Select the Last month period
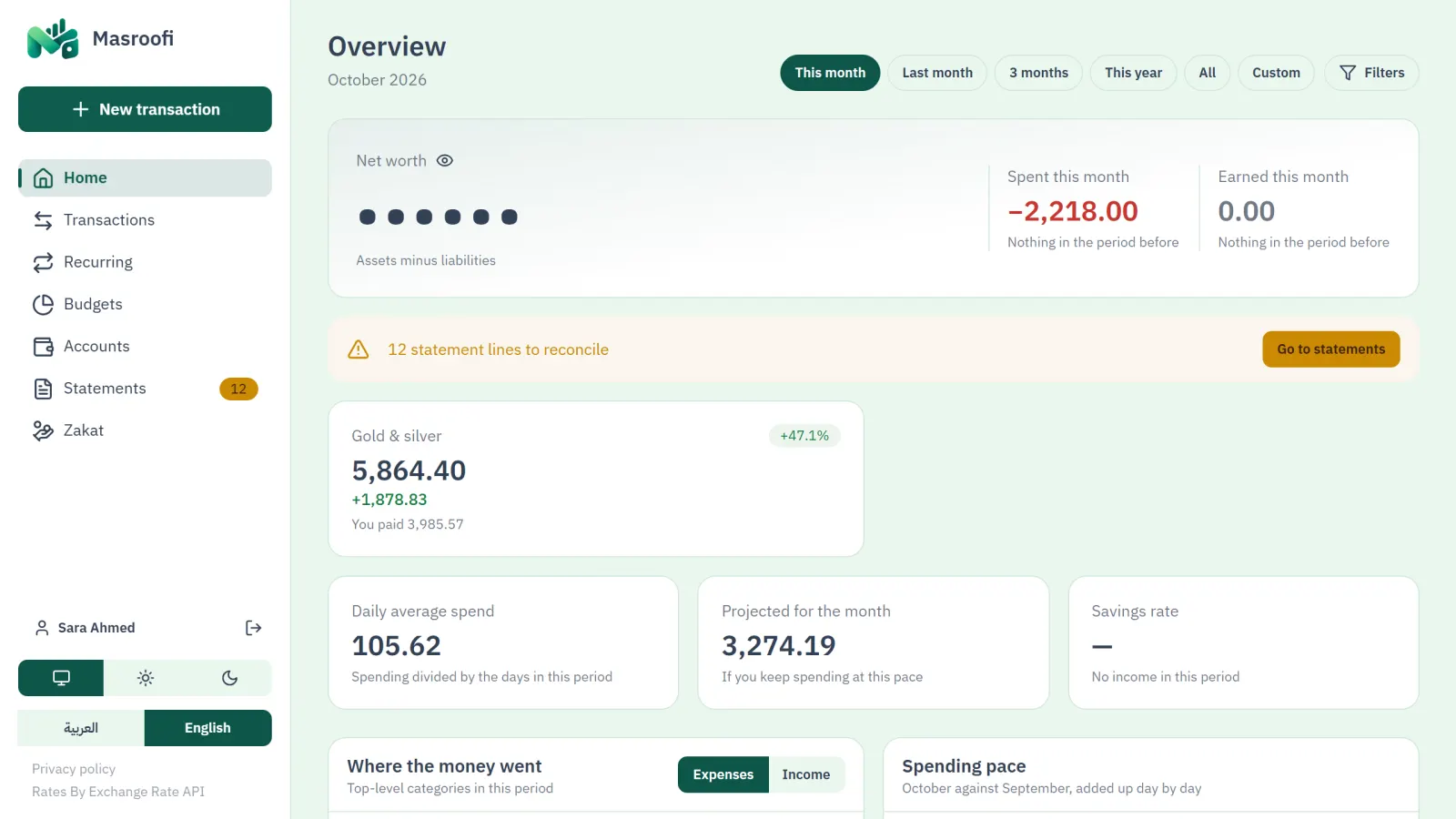Image resolution: width=1456 pixels, height=819 pixels. [x=937, y=73]
